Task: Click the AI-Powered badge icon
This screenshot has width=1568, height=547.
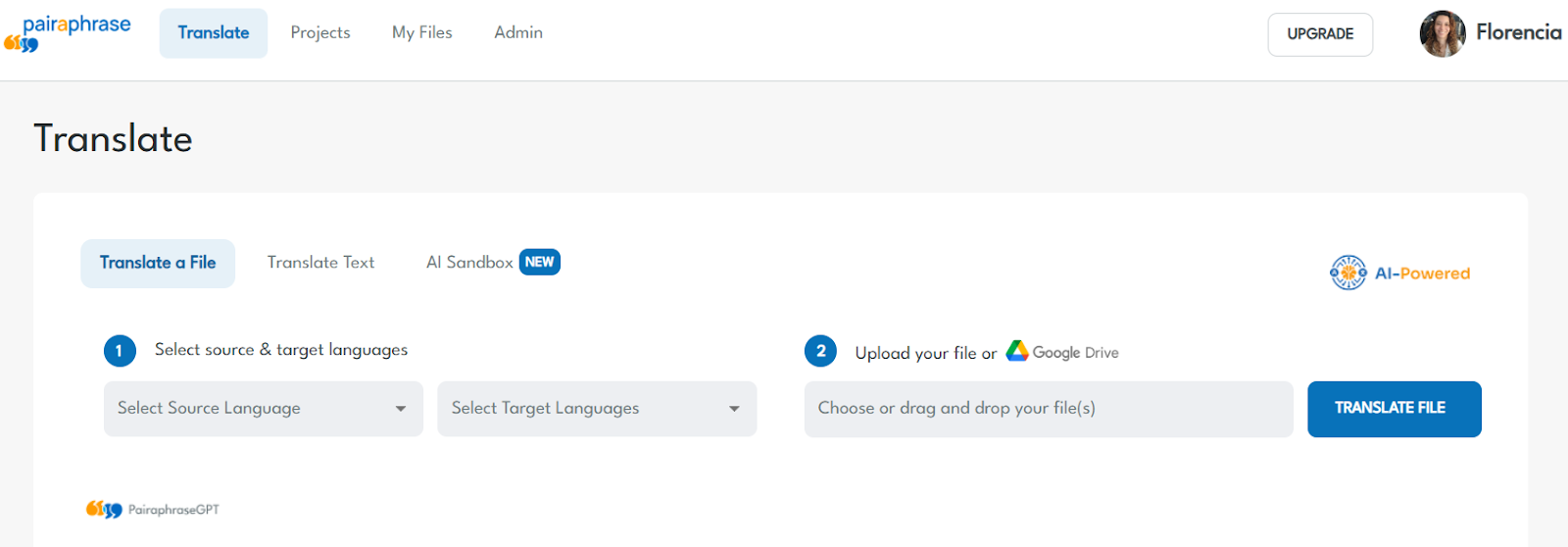Action: pyautogui.click(x=1348, y=273)
